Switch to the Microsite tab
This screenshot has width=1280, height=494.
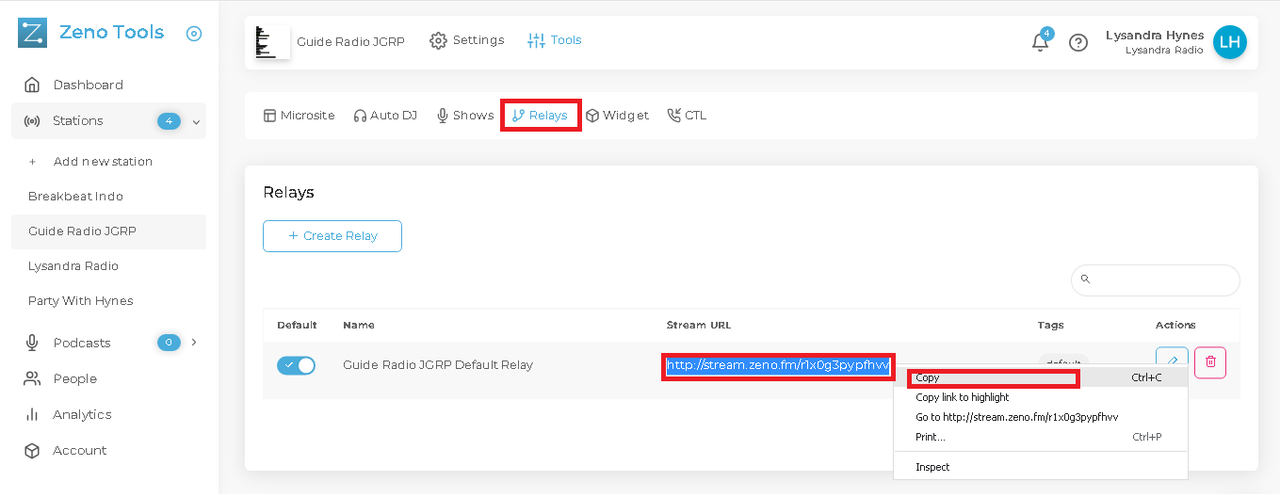(x=299, y=115)
